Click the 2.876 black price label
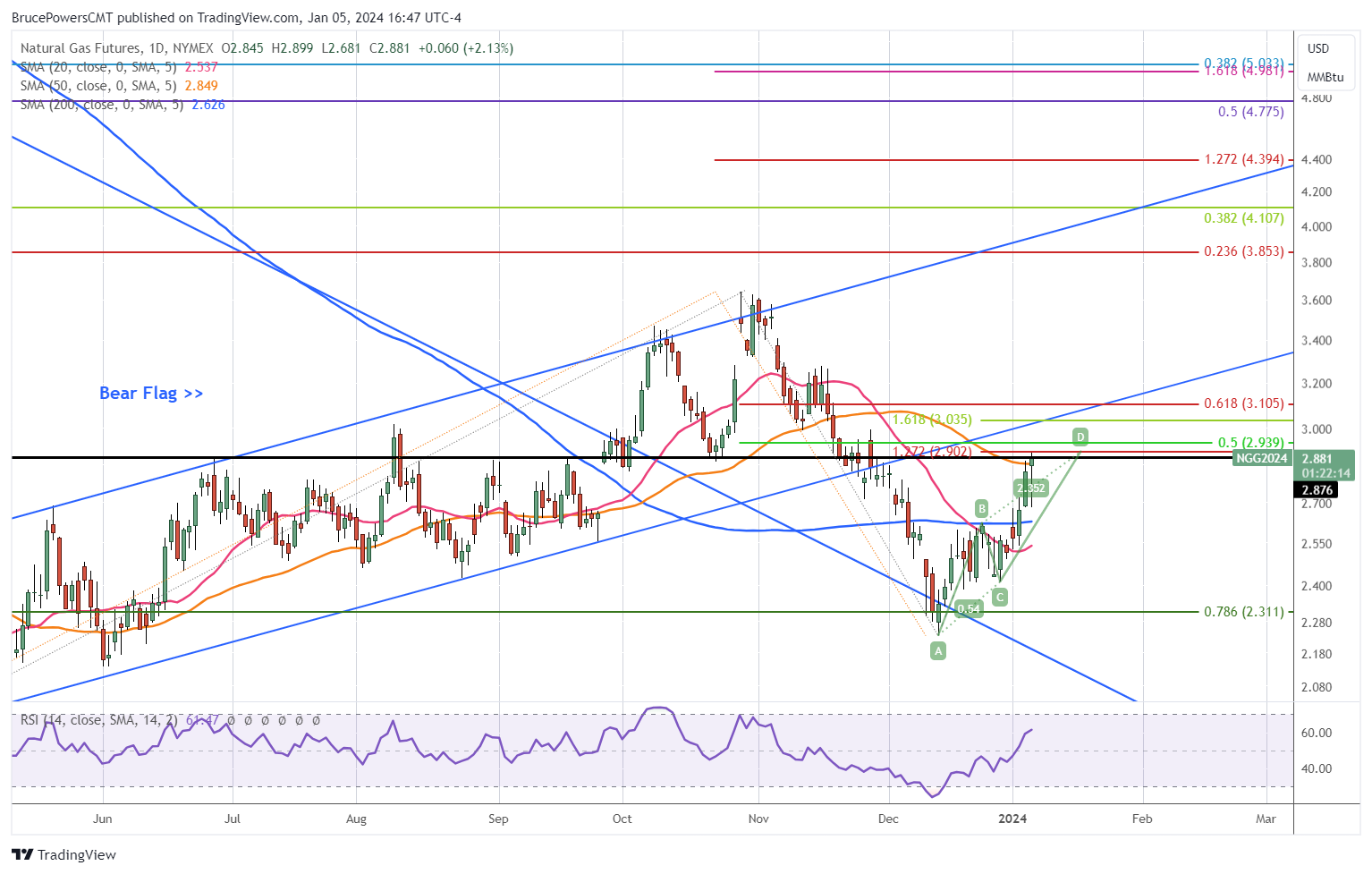This screenshot has height=874, width=1372. 1317,489
